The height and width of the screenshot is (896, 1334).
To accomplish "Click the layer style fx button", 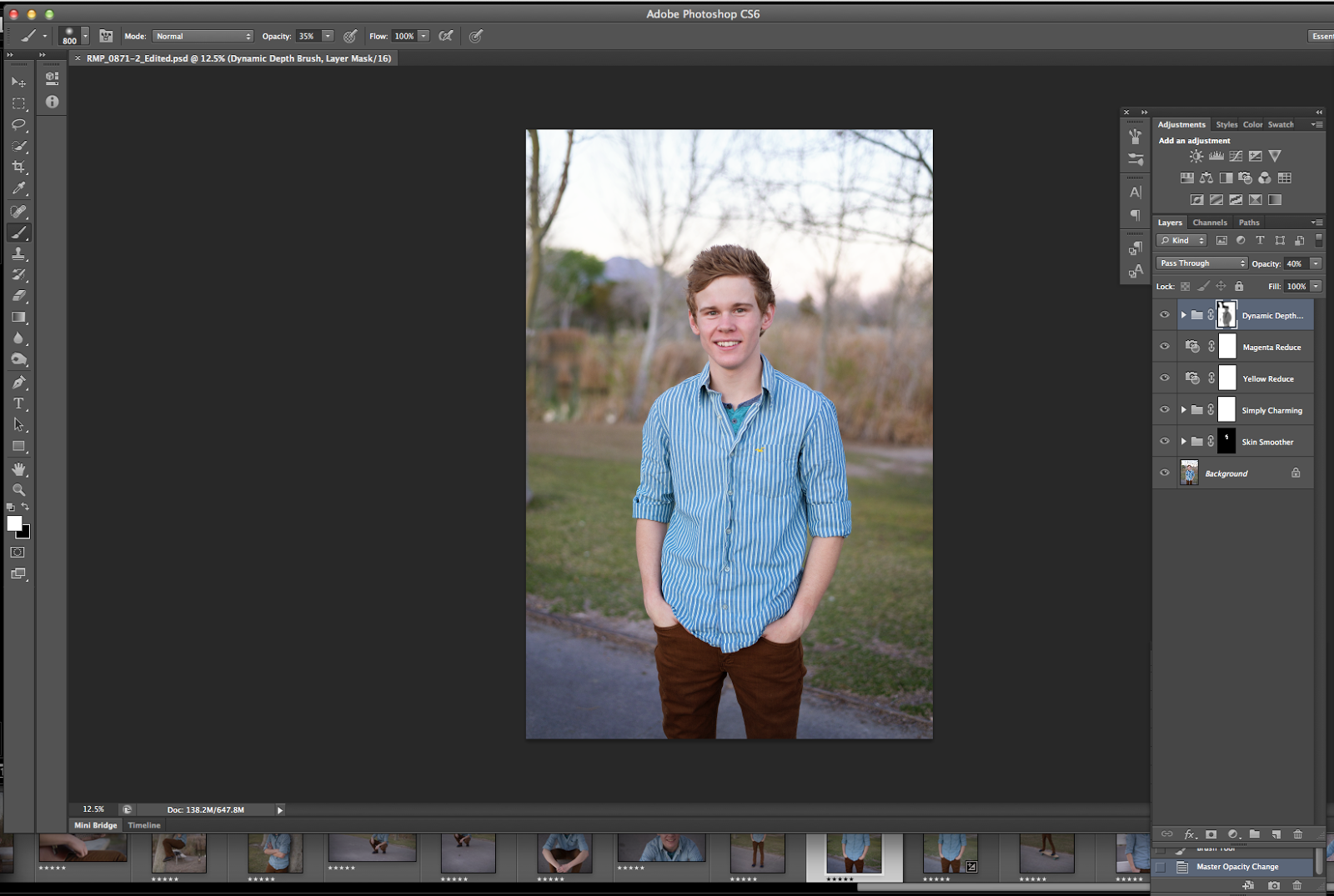I will [x=1190, y=834].
